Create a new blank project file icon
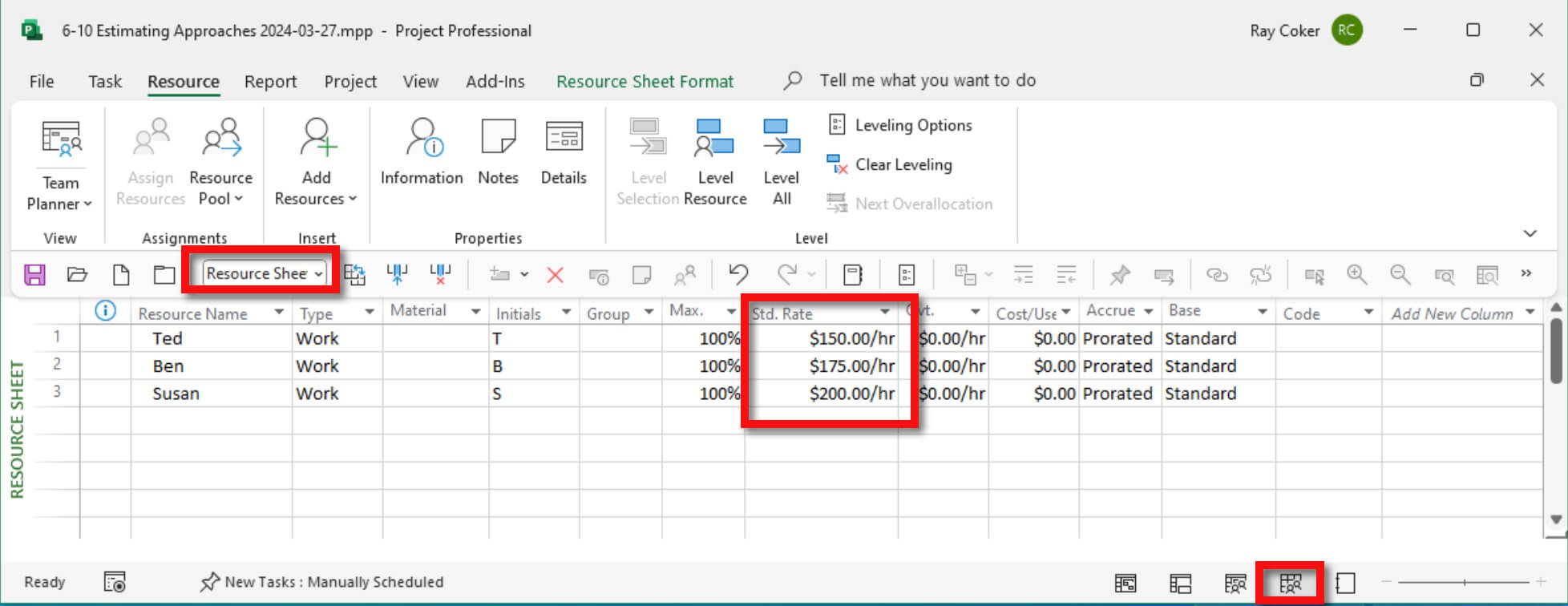The image size is (1568, 606). coord(121,275)
